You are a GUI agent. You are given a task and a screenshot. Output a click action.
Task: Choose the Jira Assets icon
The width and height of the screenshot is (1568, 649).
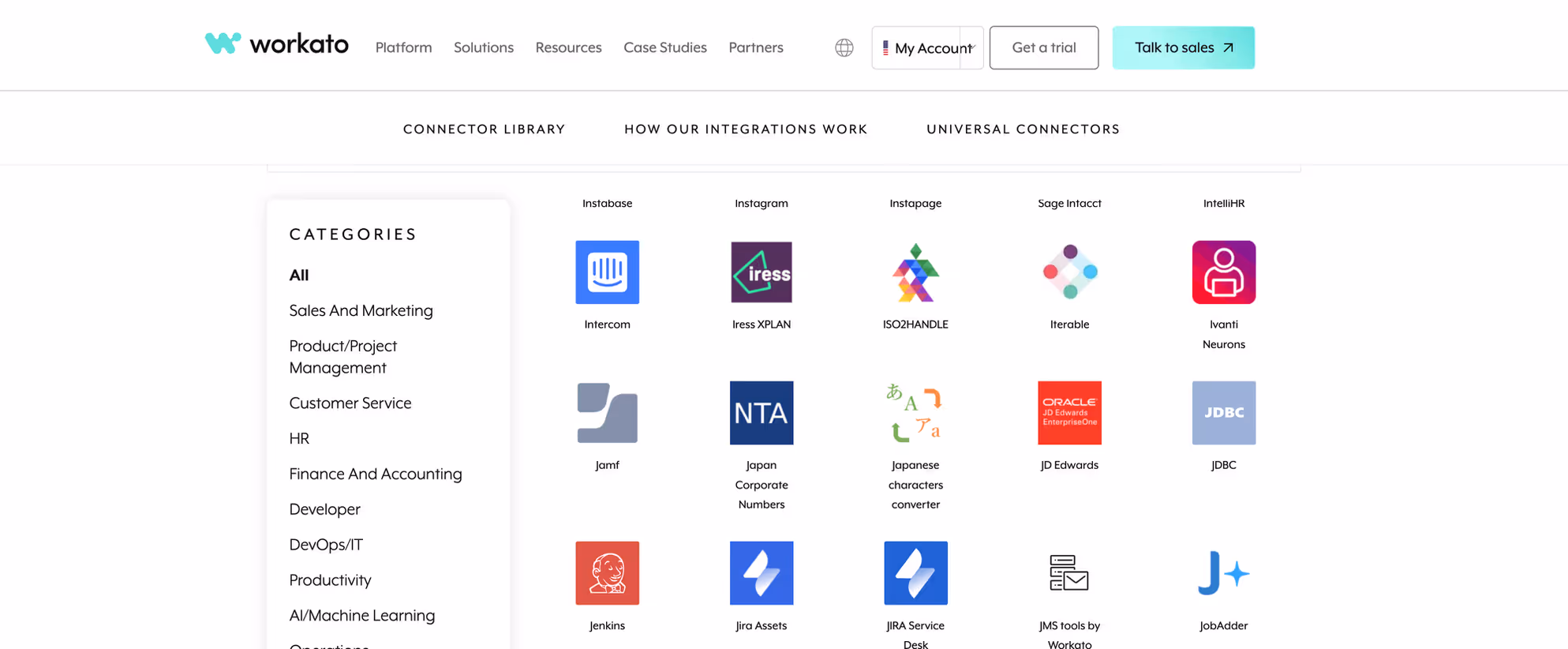(762, 573)
